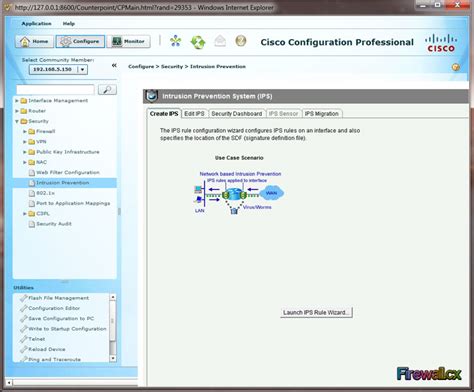The width and height of the screenshot is (474, 392).
Task: Click the Security Audit page icon
Action: click(32, 224)
